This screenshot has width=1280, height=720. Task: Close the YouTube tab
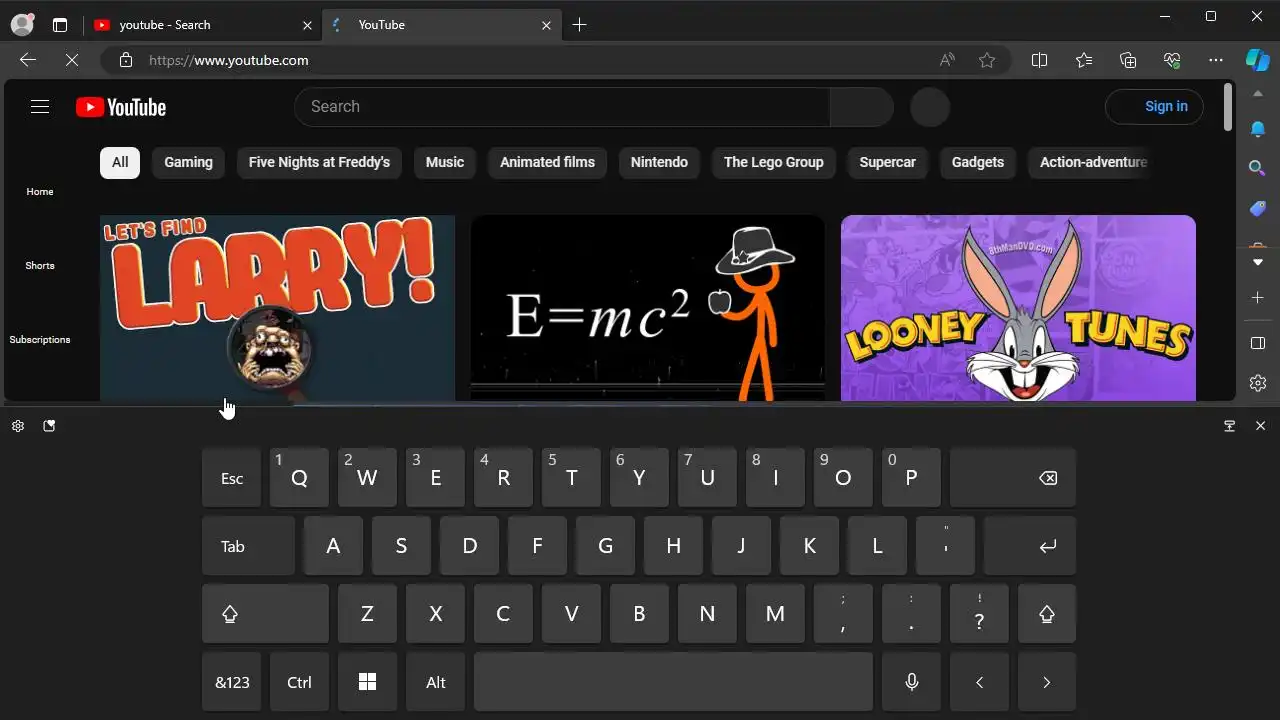[546, 25]
